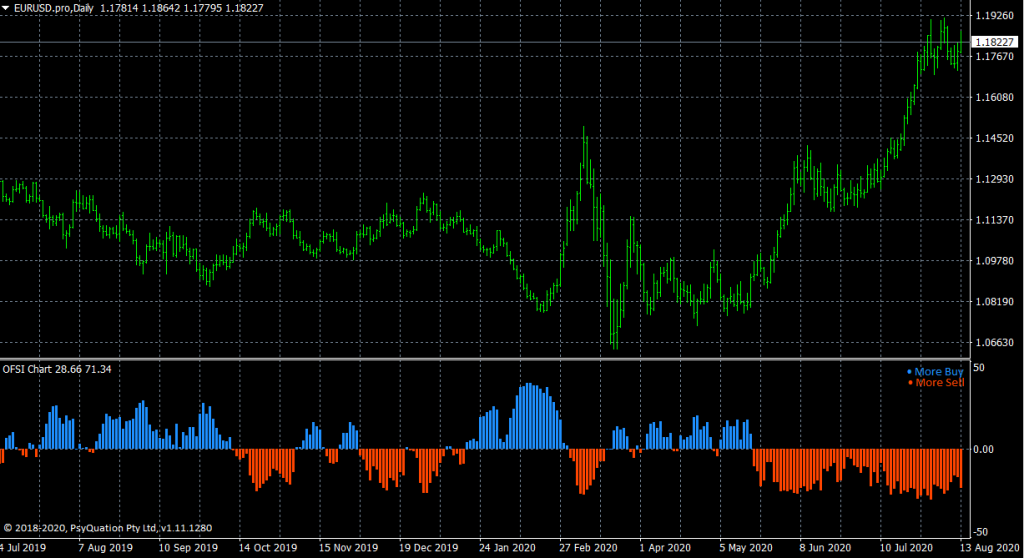Select the 1.08190 price axis label
The height and width of the screenshot is (558, 1024).
[995, 301]
